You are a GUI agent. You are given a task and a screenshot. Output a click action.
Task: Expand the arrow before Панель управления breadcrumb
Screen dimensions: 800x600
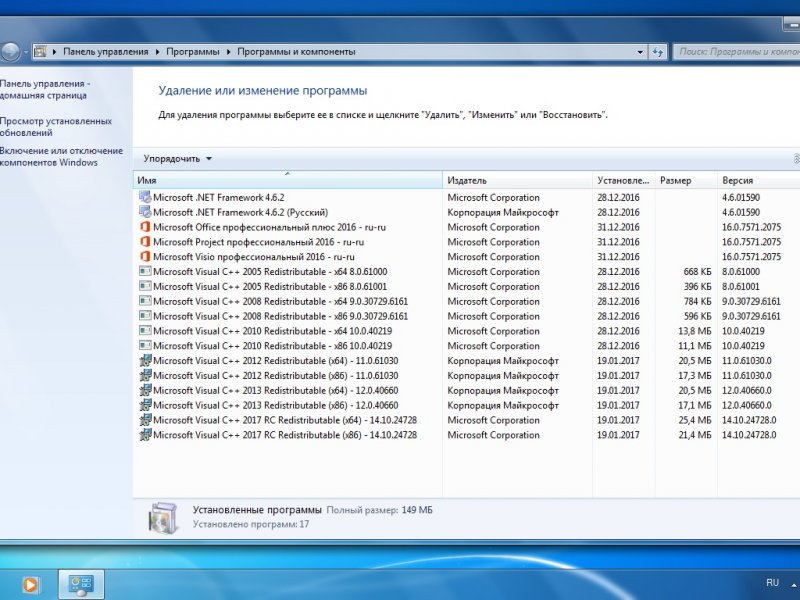tap(55, 52)
